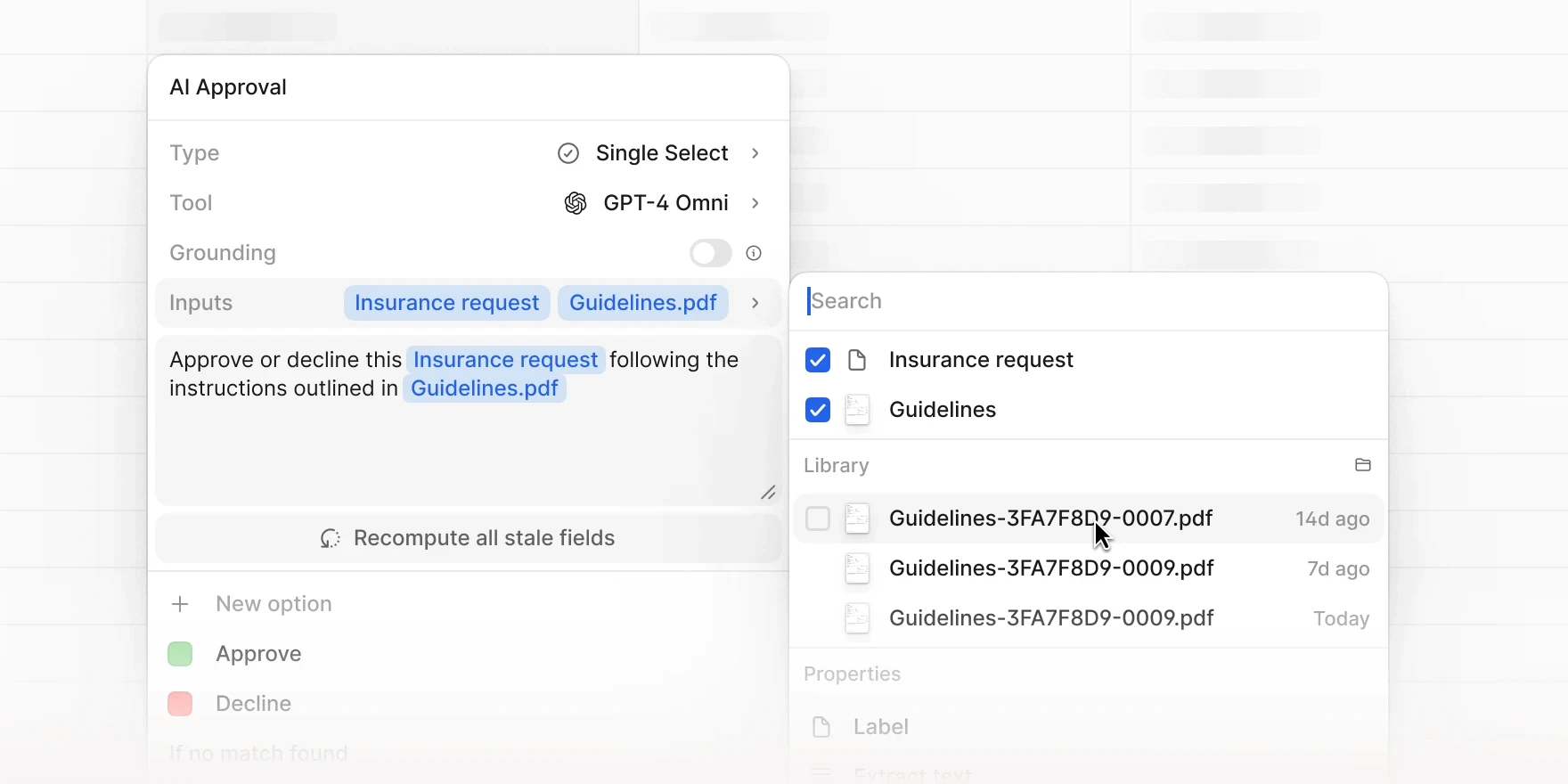
Task: Check the Guidelines-3FA7F8D9-0007.pdf checkbox
Action: (818, 519)
